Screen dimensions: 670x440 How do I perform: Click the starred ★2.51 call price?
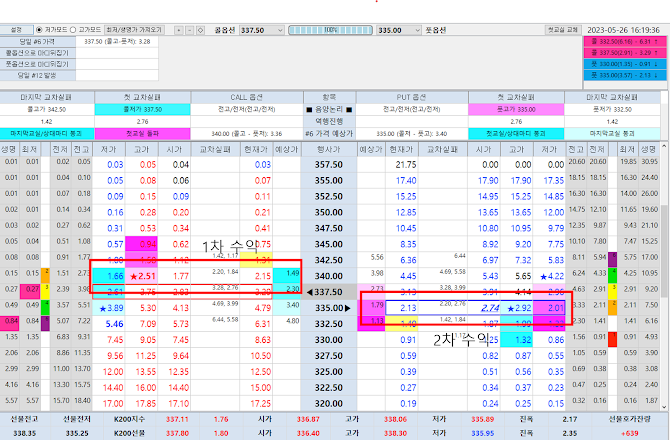pyautogui.click(x=143, y=276)
